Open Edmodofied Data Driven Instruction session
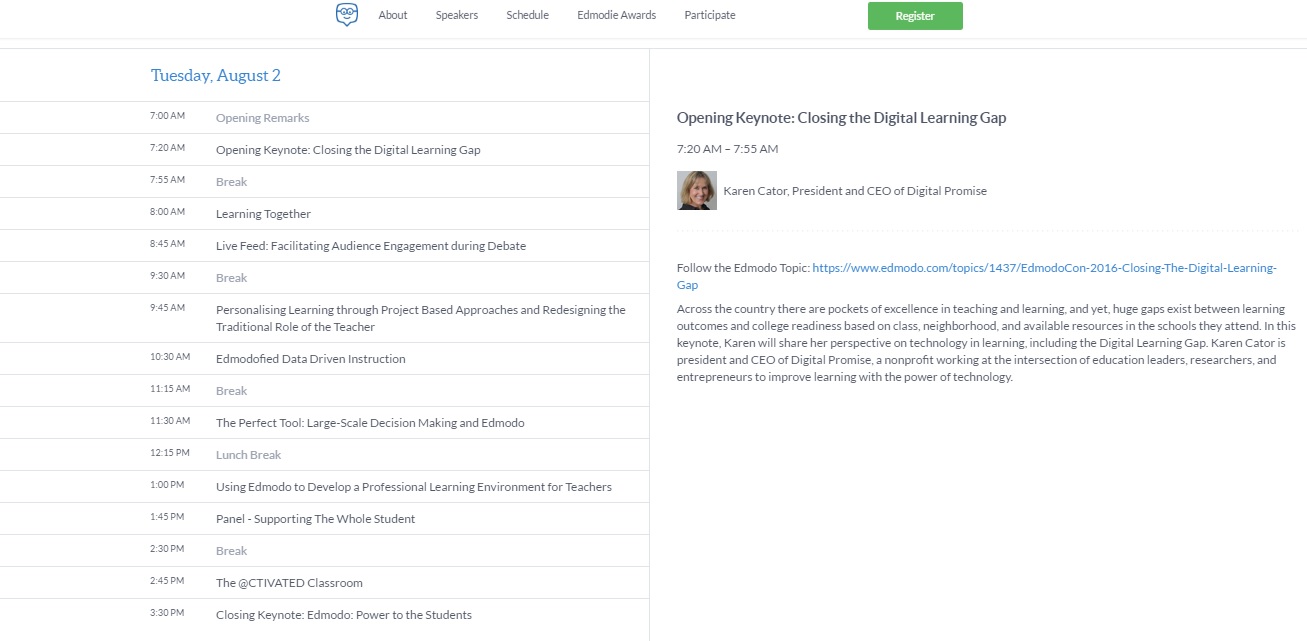 [310, 359]
